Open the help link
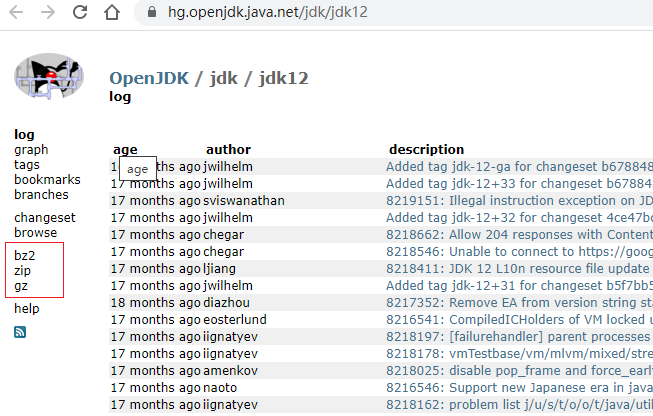The width and height of the screenshot is (653, 416). click(27, 309)
